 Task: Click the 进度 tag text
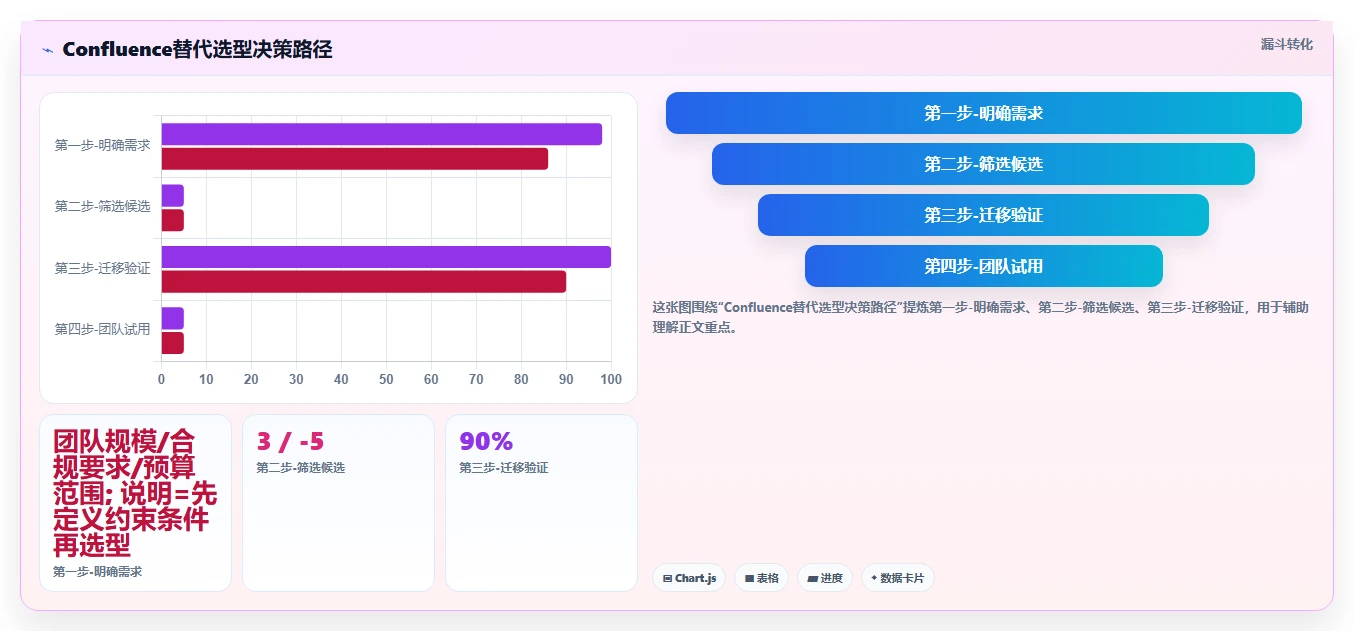(x=831, y=578)
